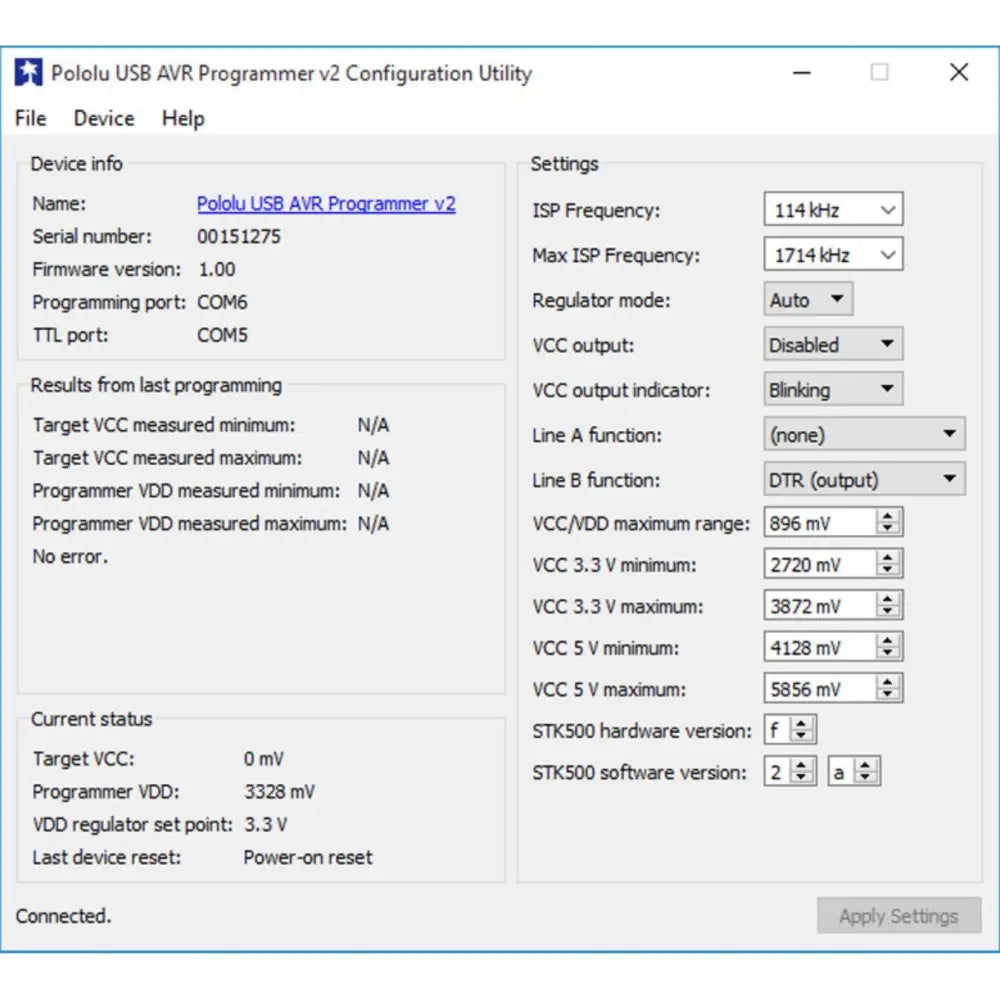1000x1000 pixels.
Task: Click the STK500 software version minor spinner arrows
Action: 866,772
